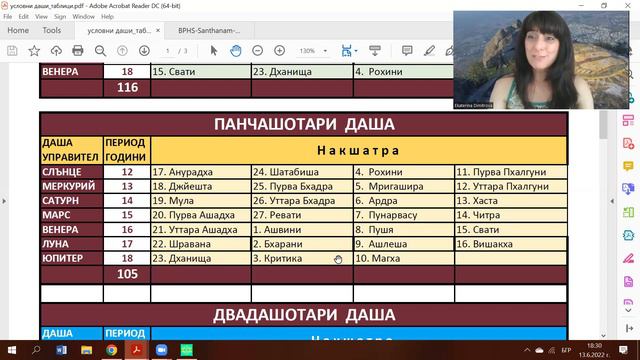Viewport: 640px width, 360px height.
Task: Open green Combine Files tool in right pane
Action: tap(628, 212)
